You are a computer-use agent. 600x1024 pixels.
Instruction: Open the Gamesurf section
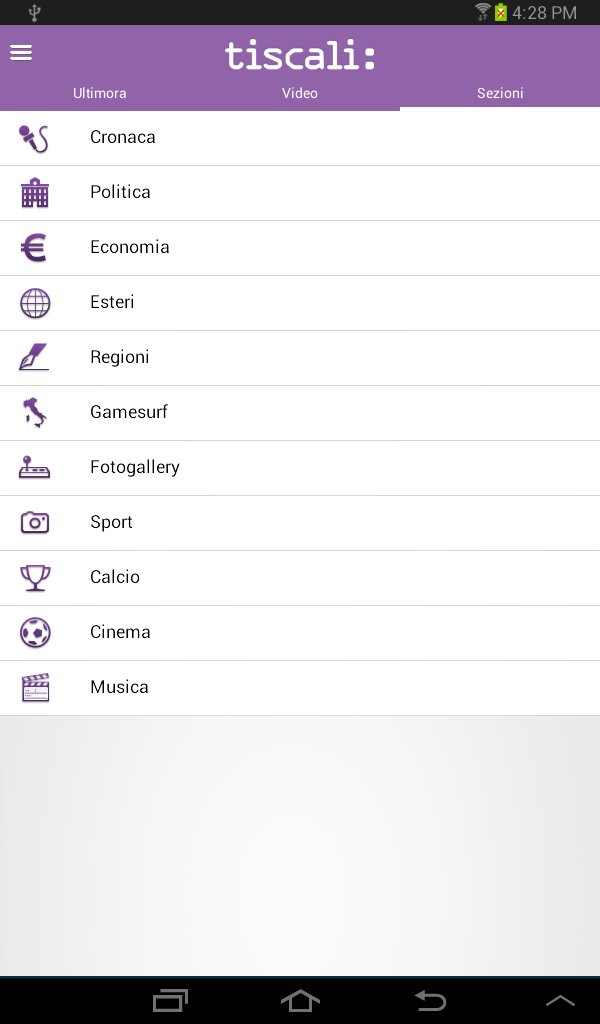click(x=300, y=413)
